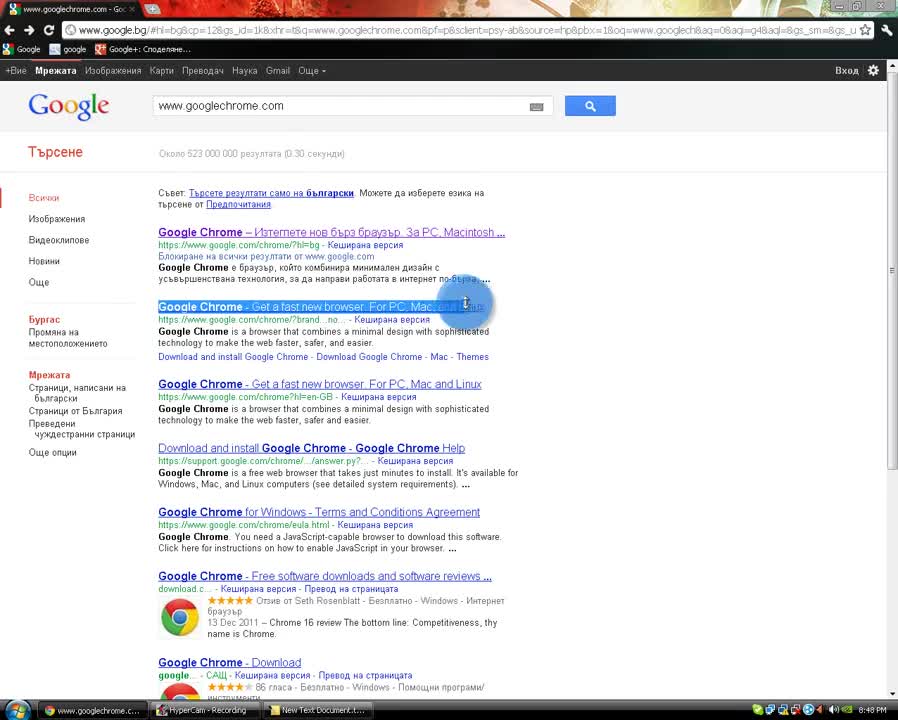Open 'Download and install Google Chrome' sitelink
This screenshot has width=898, height=720.
[233, 357]
